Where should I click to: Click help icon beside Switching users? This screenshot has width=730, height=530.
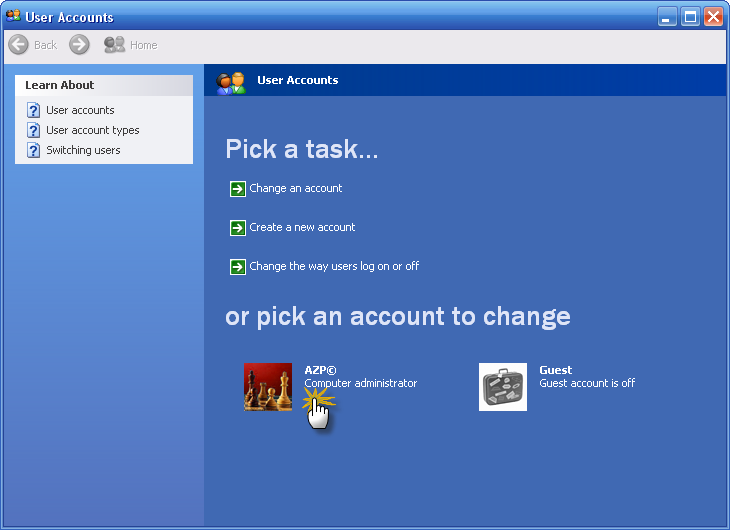pos(33,150)
